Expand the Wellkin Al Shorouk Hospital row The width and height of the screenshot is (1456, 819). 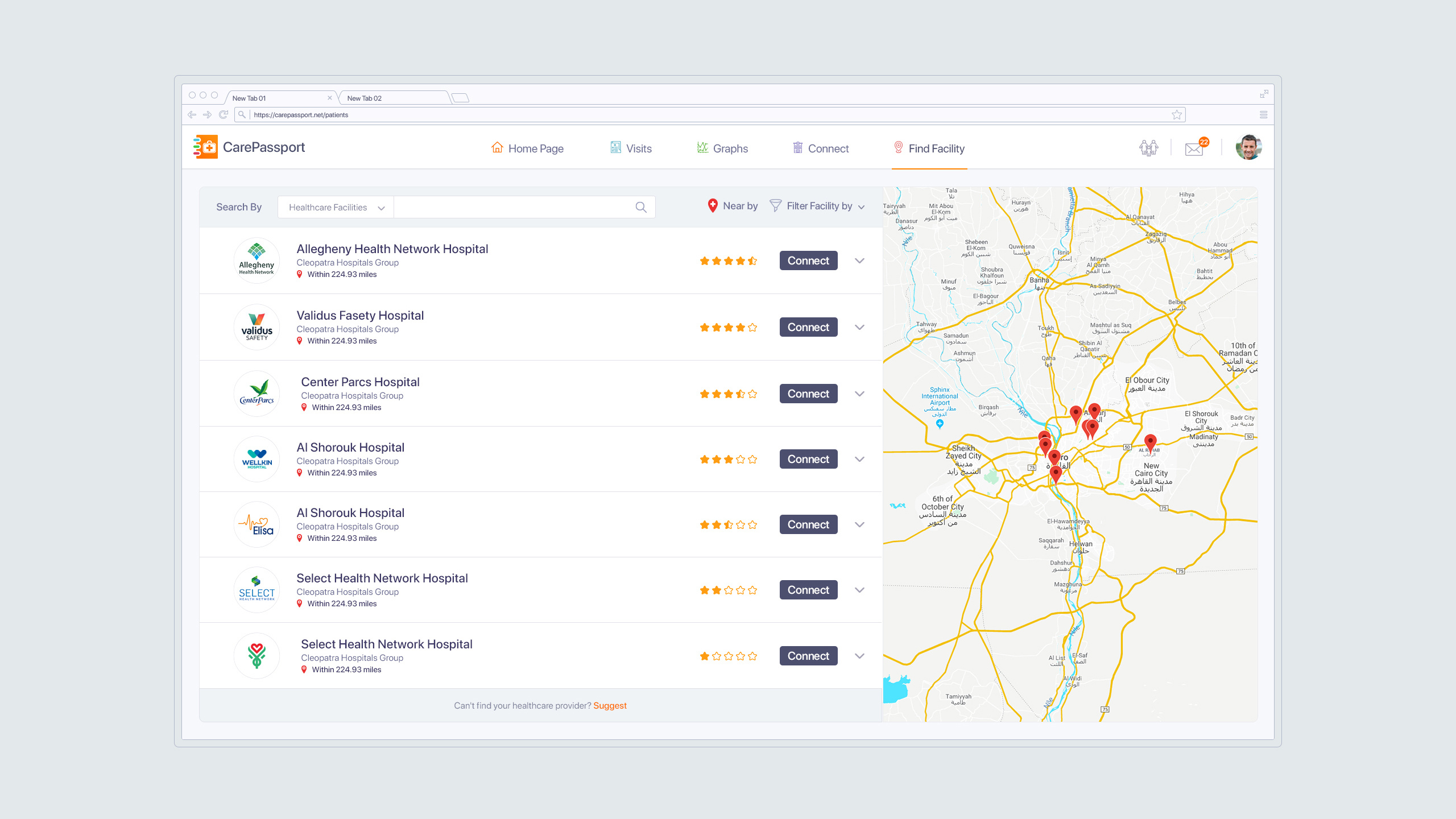pos(859,460)
